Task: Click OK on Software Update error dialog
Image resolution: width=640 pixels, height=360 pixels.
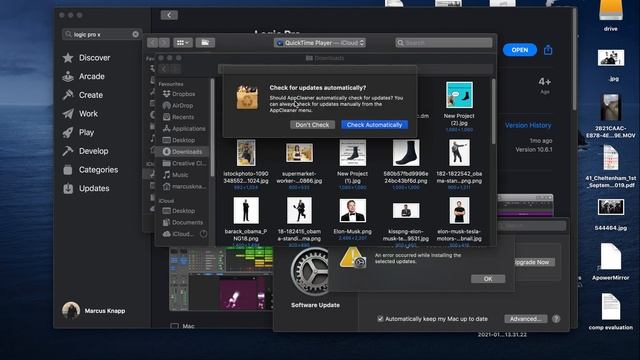Action: (x=488, y=279)
